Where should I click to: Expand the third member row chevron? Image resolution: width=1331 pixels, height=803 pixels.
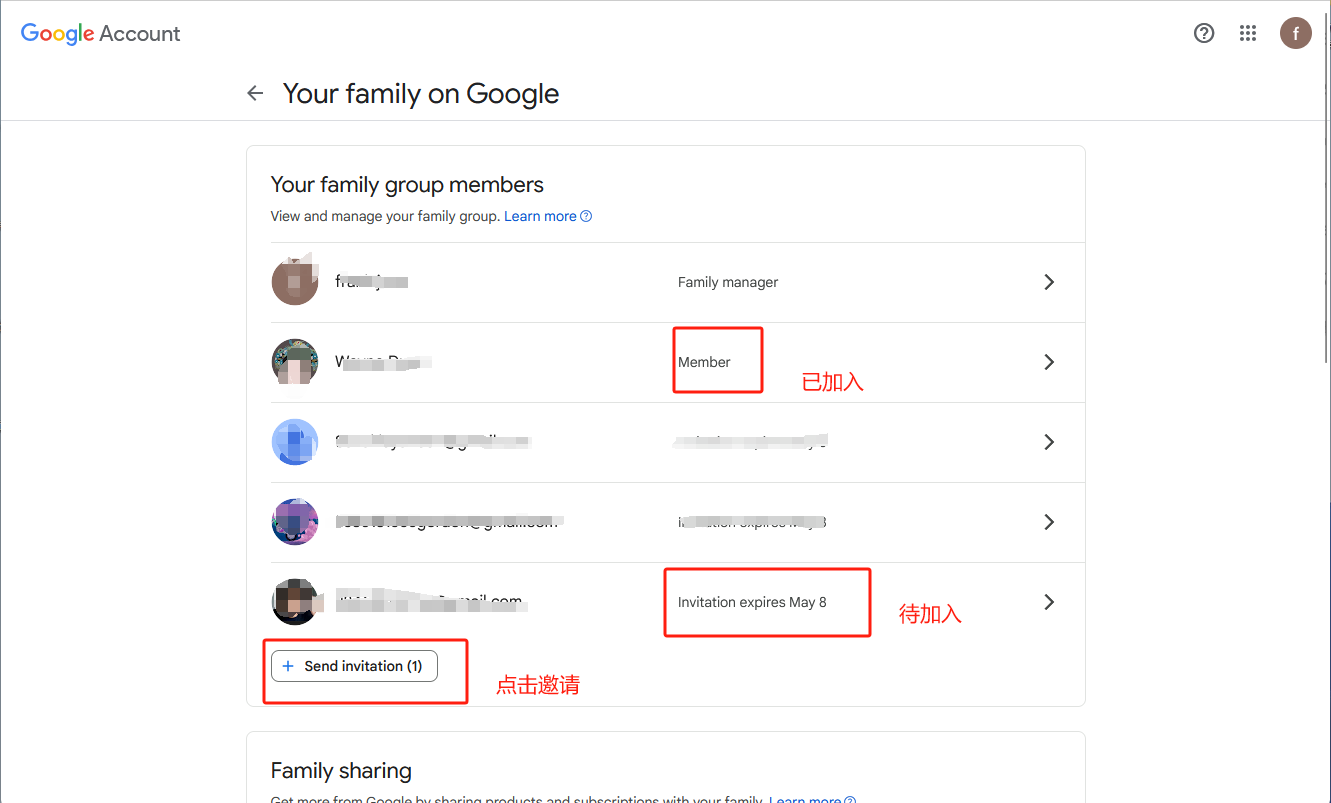[1049, 442]
